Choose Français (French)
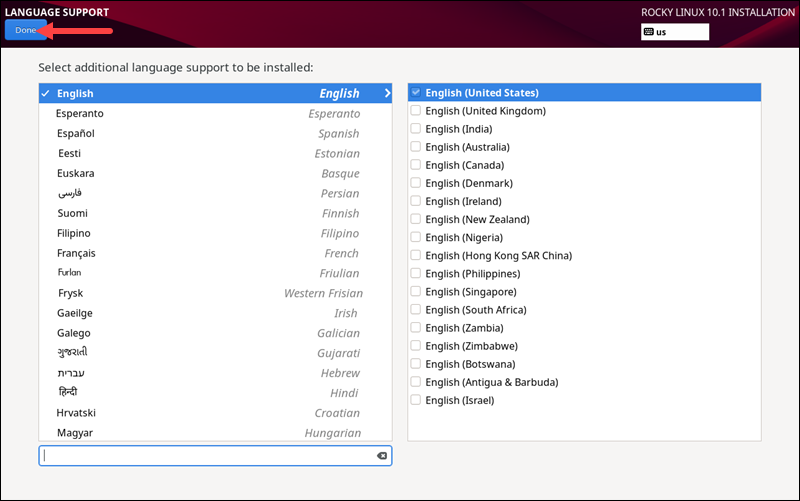Image resolution: width=800 pixels, height=501 pixels. pos(215,253)
